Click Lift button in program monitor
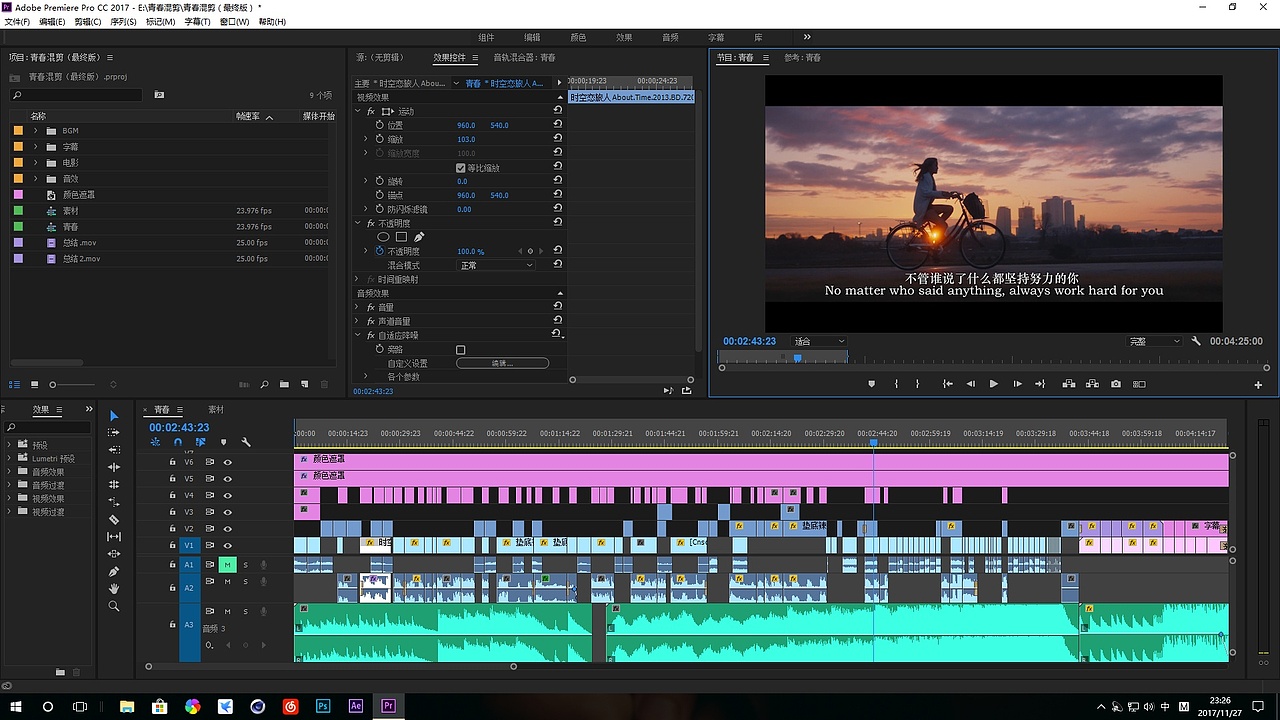 click(1068, 384)
